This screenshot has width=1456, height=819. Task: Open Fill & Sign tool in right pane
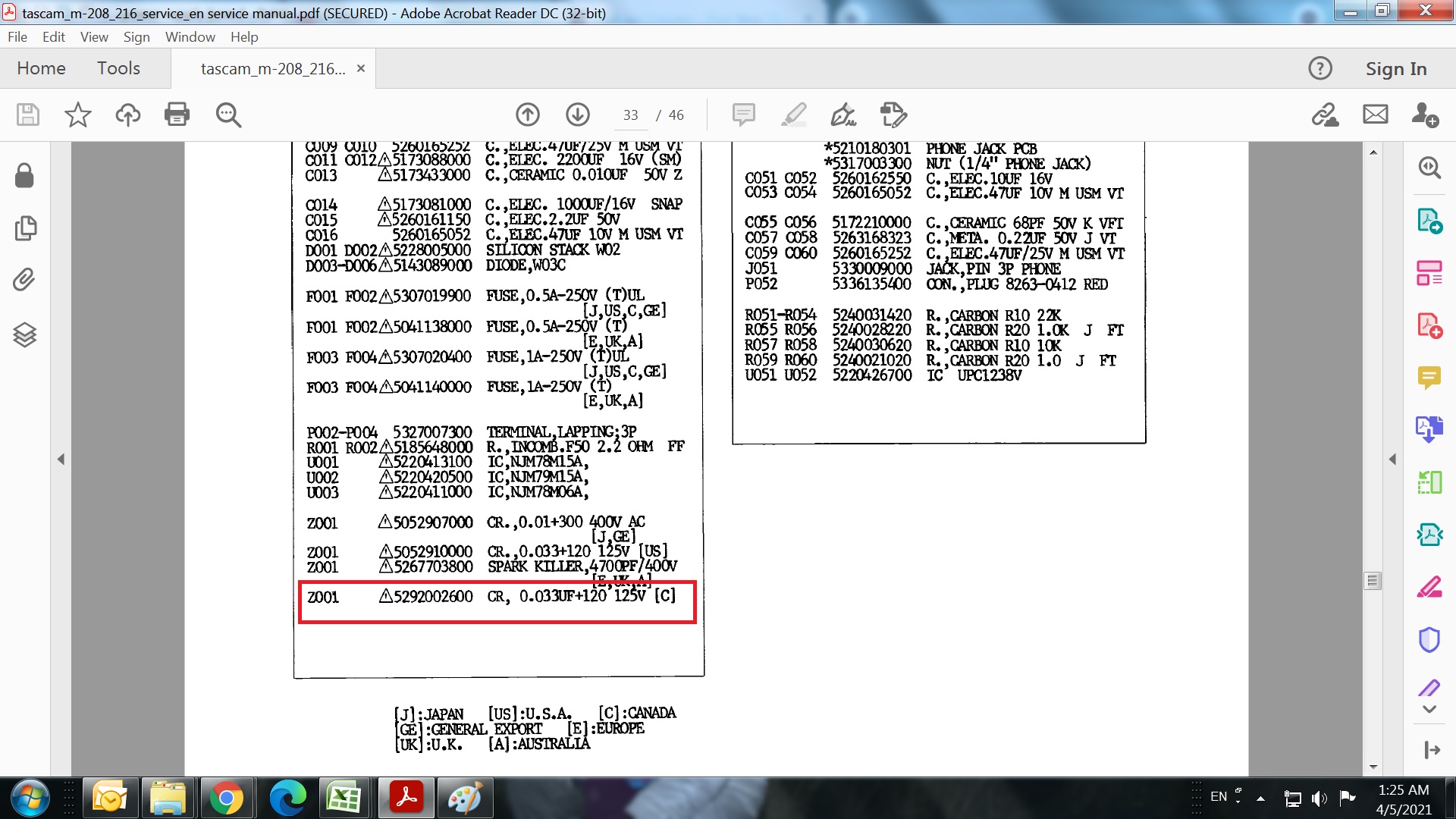[1429, 587]
